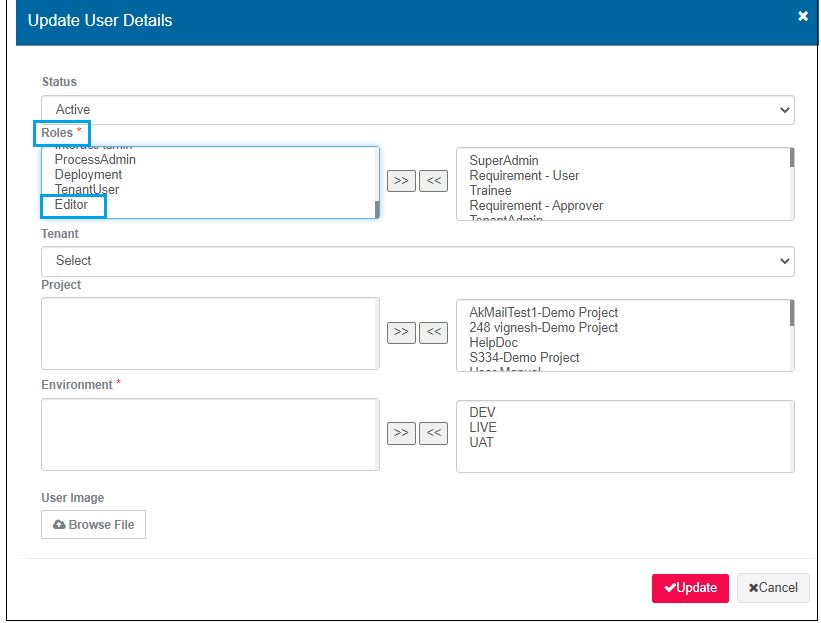
Task: Click the Roles move-left << button
Action: click(433, 181)
